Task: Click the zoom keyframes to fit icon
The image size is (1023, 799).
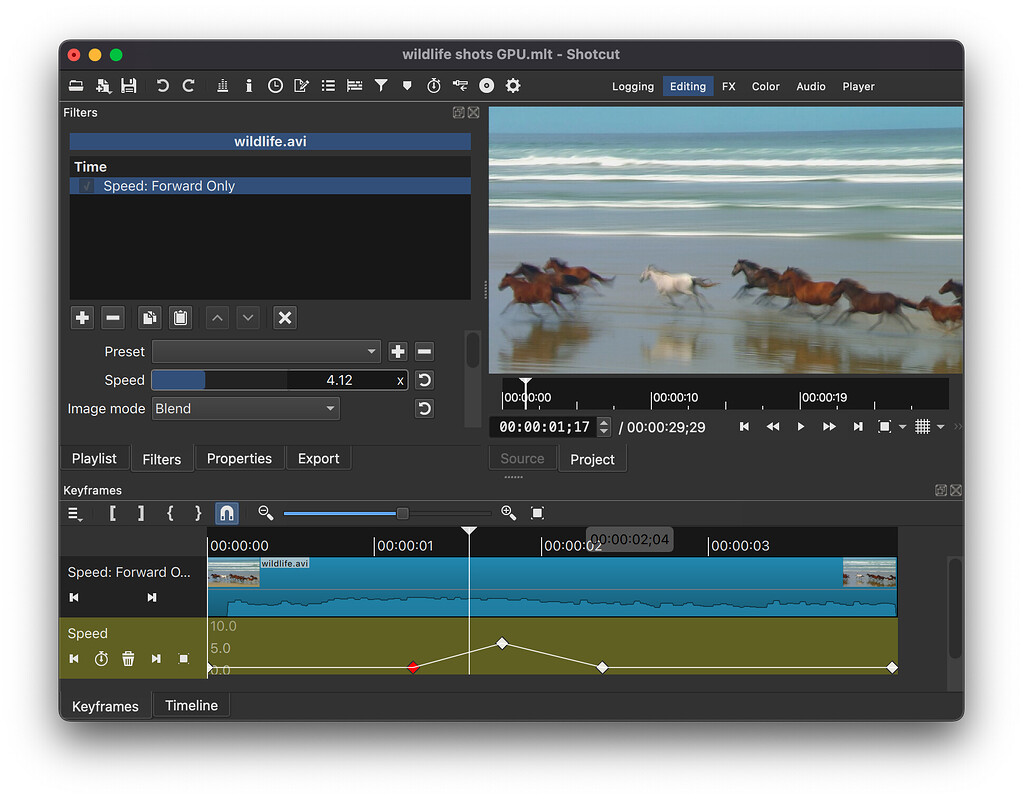Action: (537, 513)
